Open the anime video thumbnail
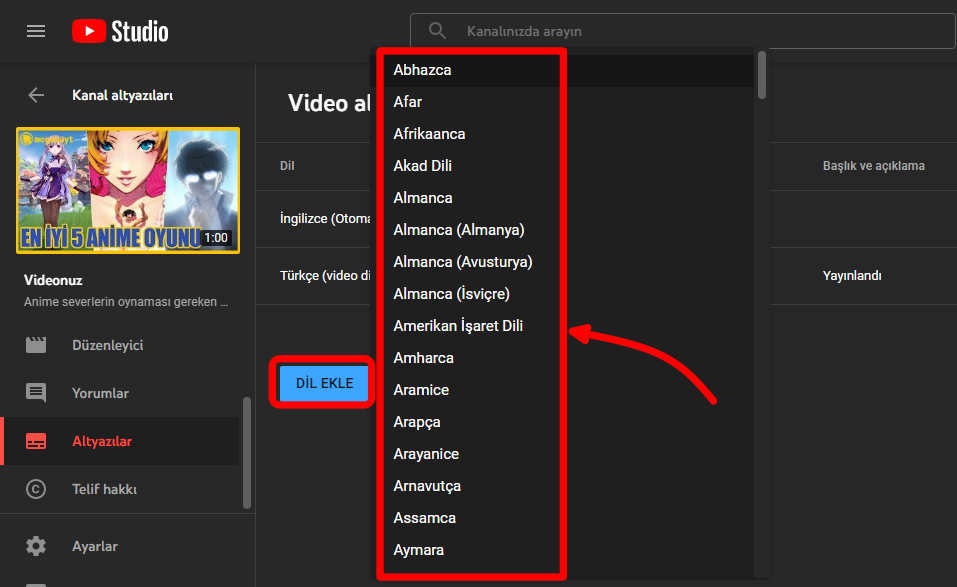Screen dimensions: 957x587 click(x=128, y=190)
